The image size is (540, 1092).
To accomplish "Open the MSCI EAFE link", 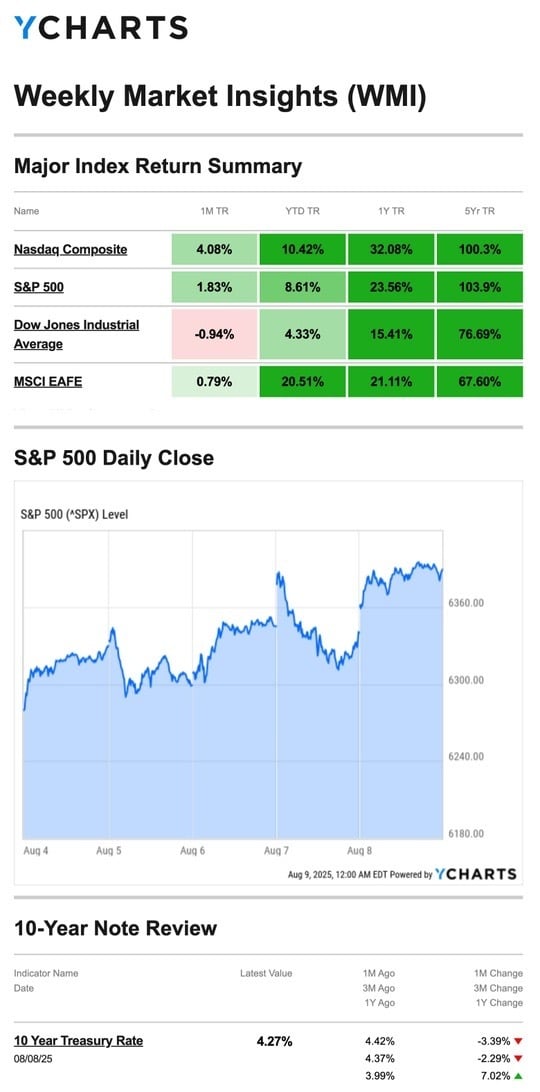I will [48, 381].
